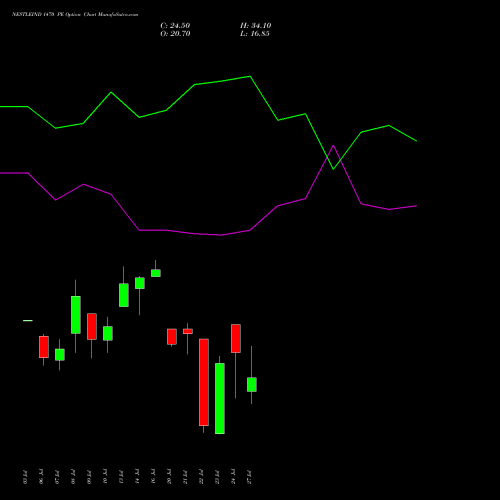Click the flat green dash candle at chart start
Screen dimensions: 500x500
[28, 321]
